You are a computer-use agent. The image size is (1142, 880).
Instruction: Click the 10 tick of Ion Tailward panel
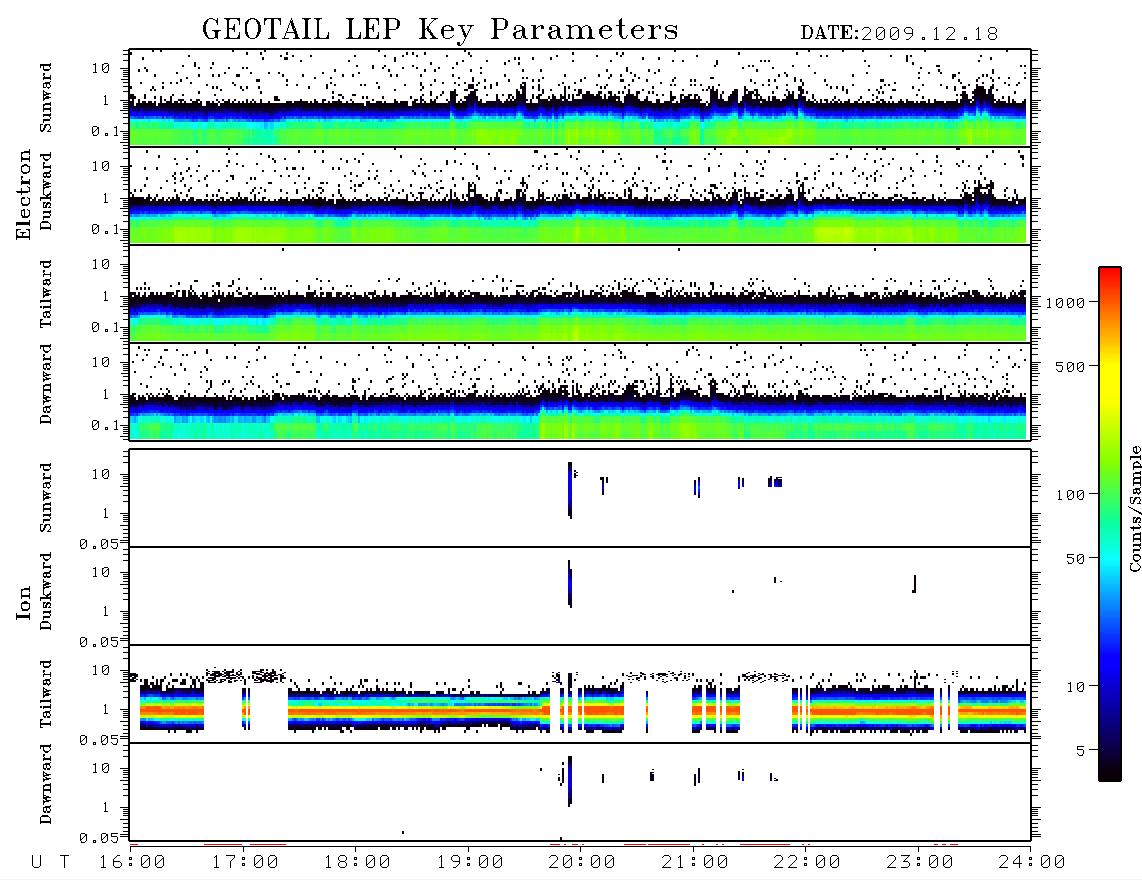tap(101, 670)
